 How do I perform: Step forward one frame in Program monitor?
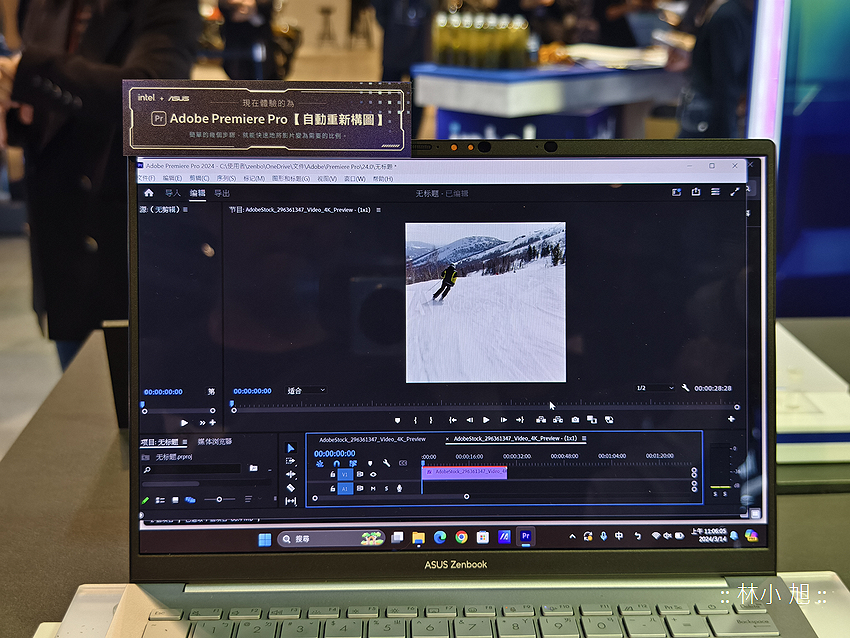[x=504, y=420]
